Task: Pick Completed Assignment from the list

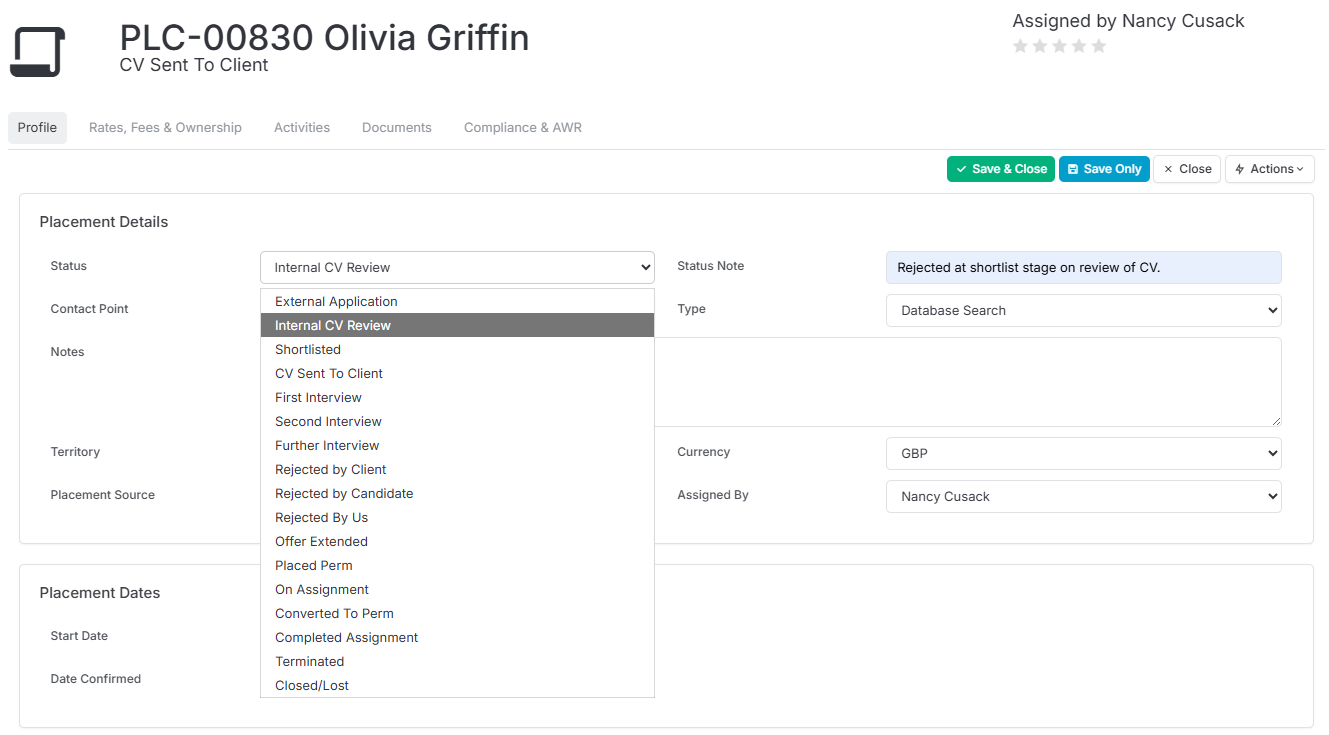Action: [x=457, y=637]
